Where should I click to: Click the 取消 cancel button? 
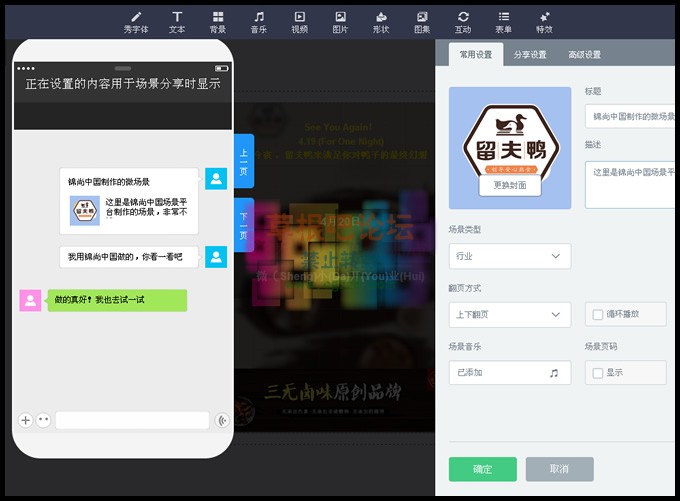click(x=559, y=469)
